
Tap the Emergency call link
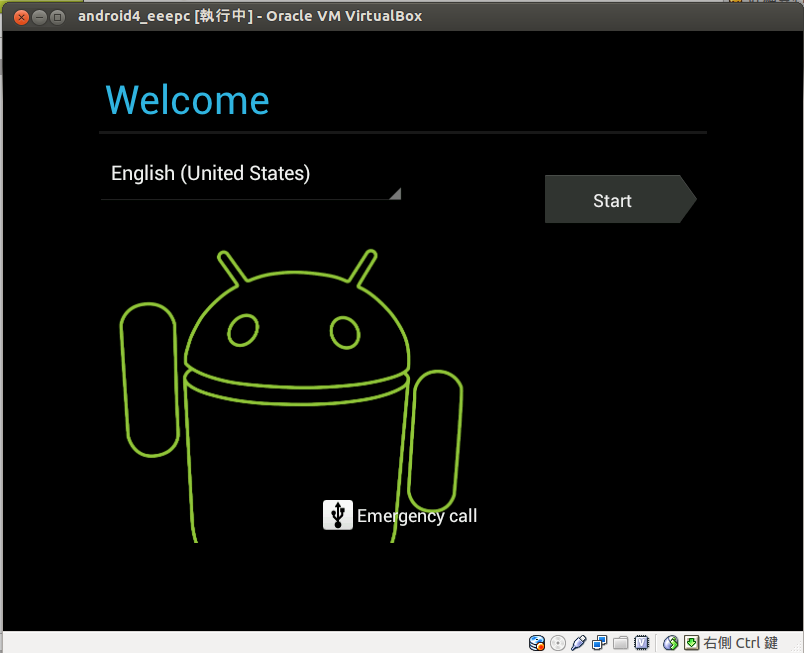pos(417,516)
